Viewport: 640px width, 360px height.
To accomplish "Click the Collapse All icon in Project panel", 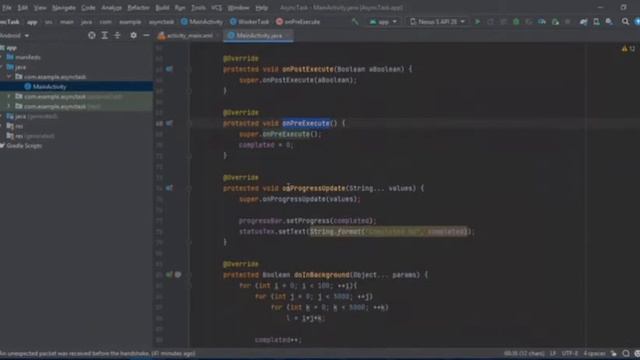I will pos(117,36).
